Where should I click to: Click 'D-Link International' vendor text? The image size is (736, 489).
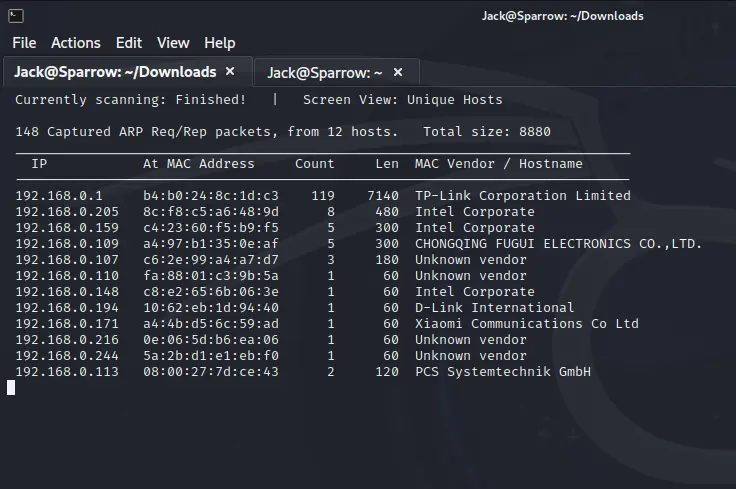click(x=494, y=307)
